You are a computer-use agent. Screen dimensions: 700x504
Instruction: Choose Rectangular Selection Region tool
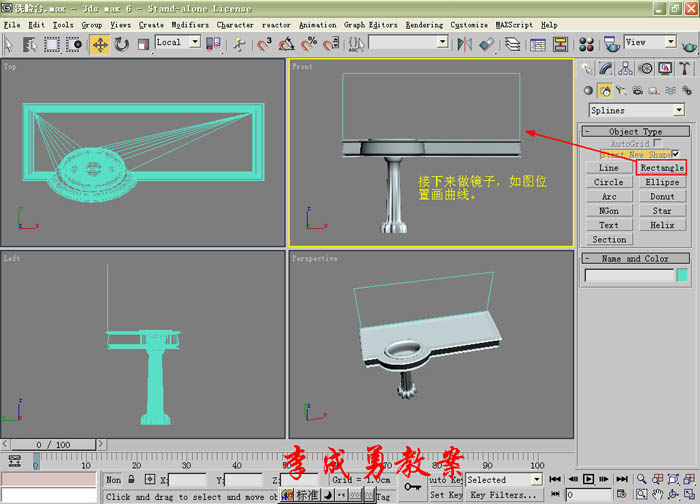point(51,44)
